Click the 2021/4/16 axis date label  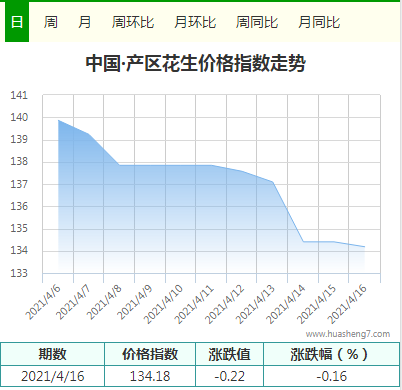click(347, 305)
